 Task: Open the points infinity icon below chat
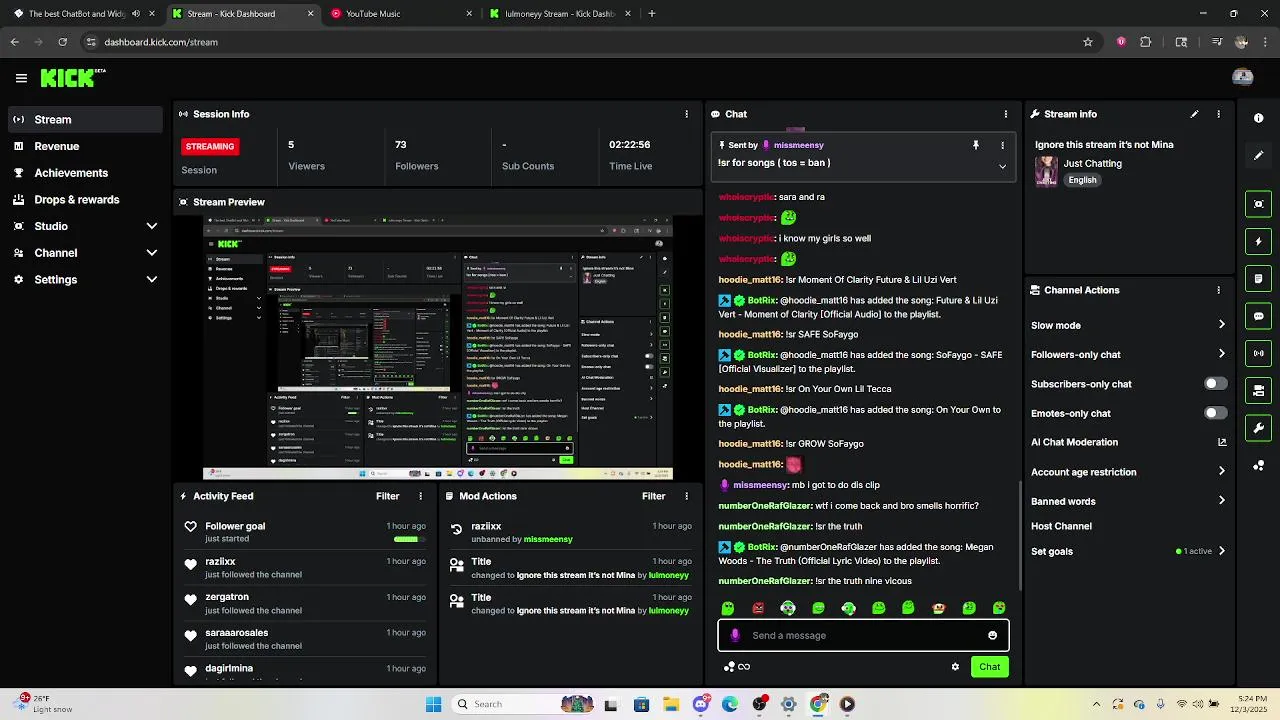[737, 667]
